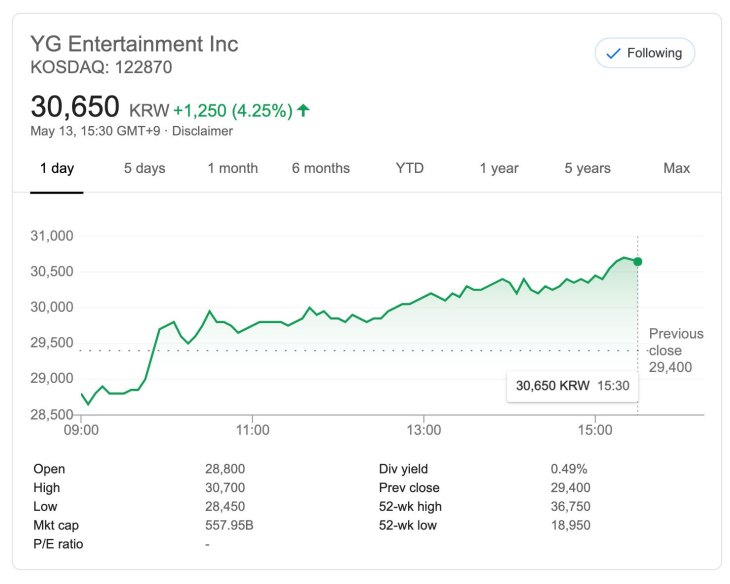Click the 29,000 y-axis label
The width and height of the screenshot is (730, 584).
pos(52,378)
